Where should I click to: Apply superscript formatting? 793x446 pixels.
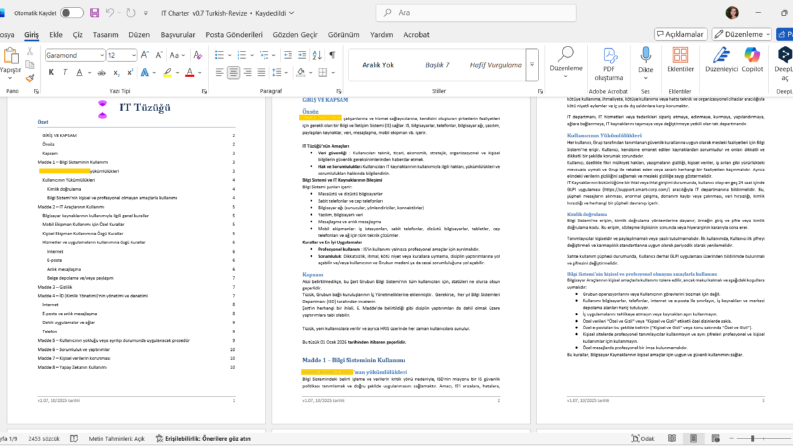130,73
